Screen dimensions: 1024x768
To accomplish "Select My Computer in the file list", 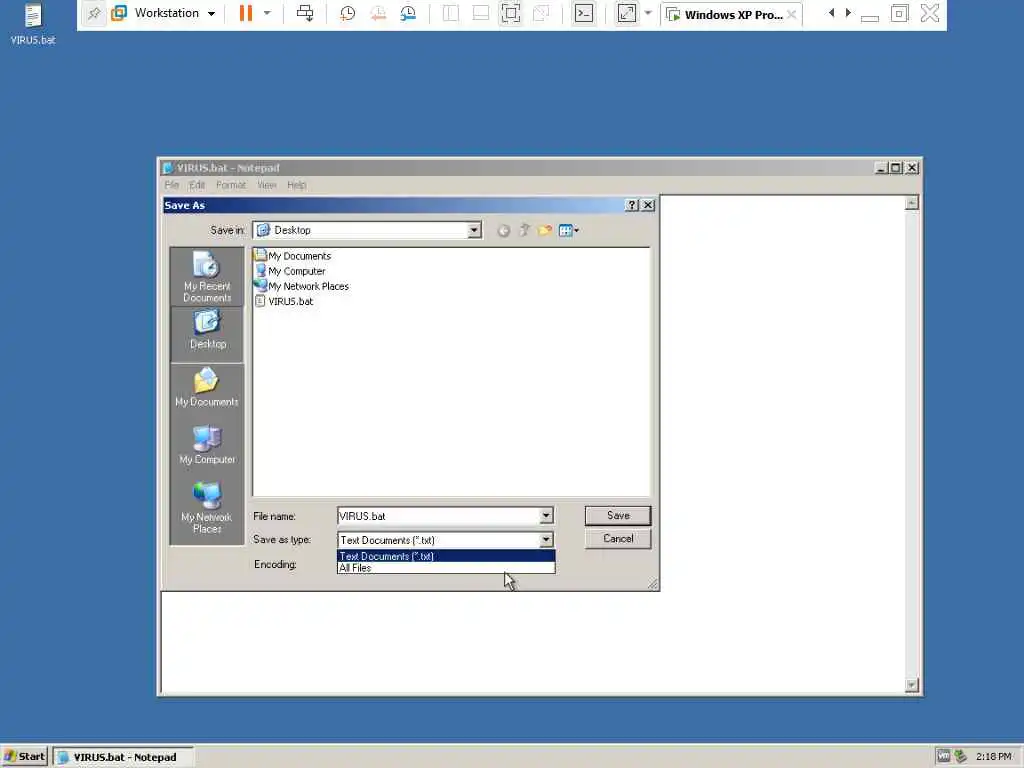I will click(x=290, y=271).
